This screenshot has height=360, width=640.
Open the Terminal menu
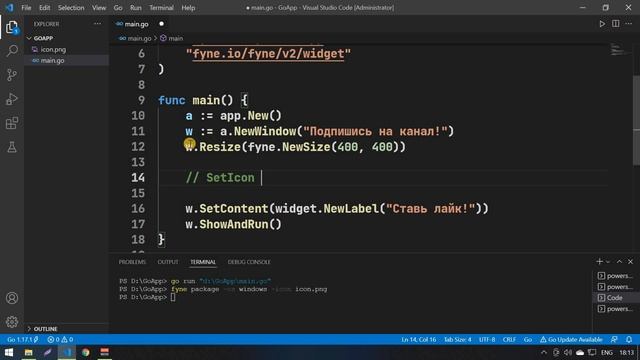pyautogui.click(x=161, y=8)
